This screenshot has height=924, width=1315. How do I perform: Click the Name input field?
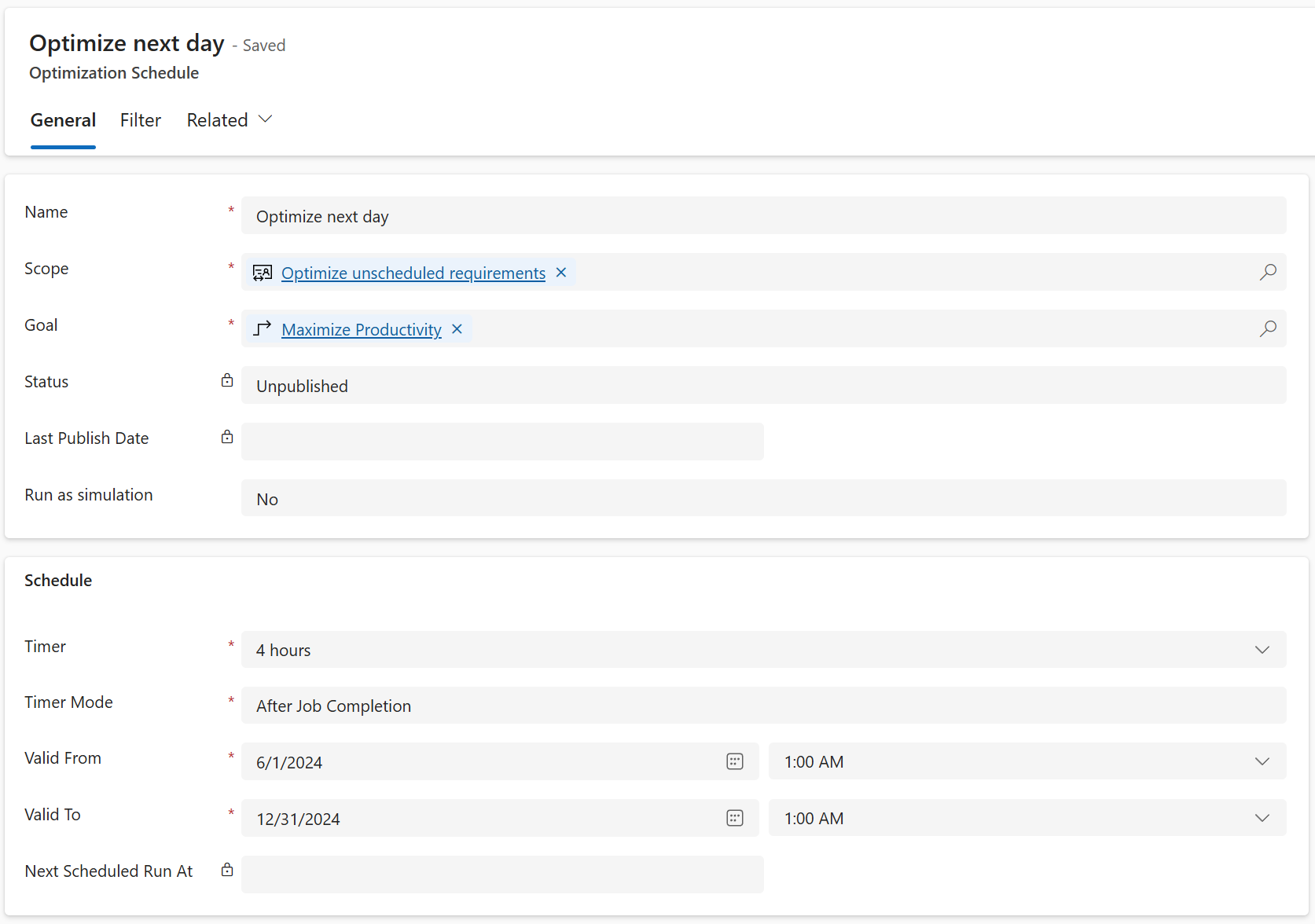coord(762,216)
